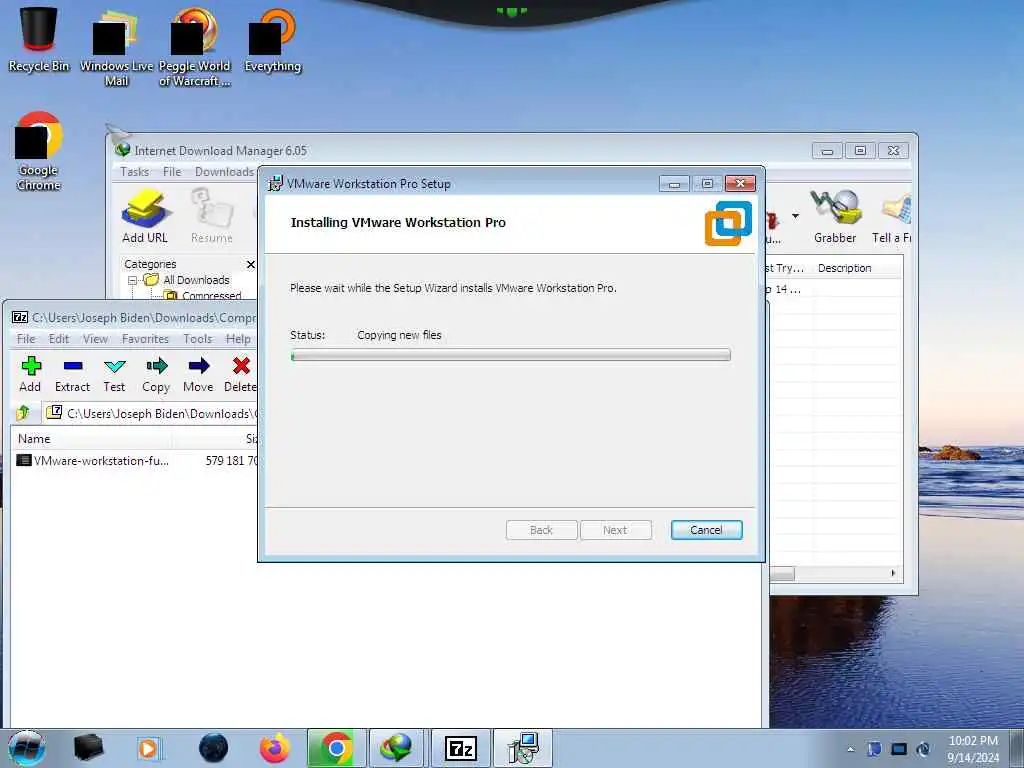Viewport: 1024px width, 768px height.
Task: Switch to Internet Download Manager taskbar button
Action: 397,748
